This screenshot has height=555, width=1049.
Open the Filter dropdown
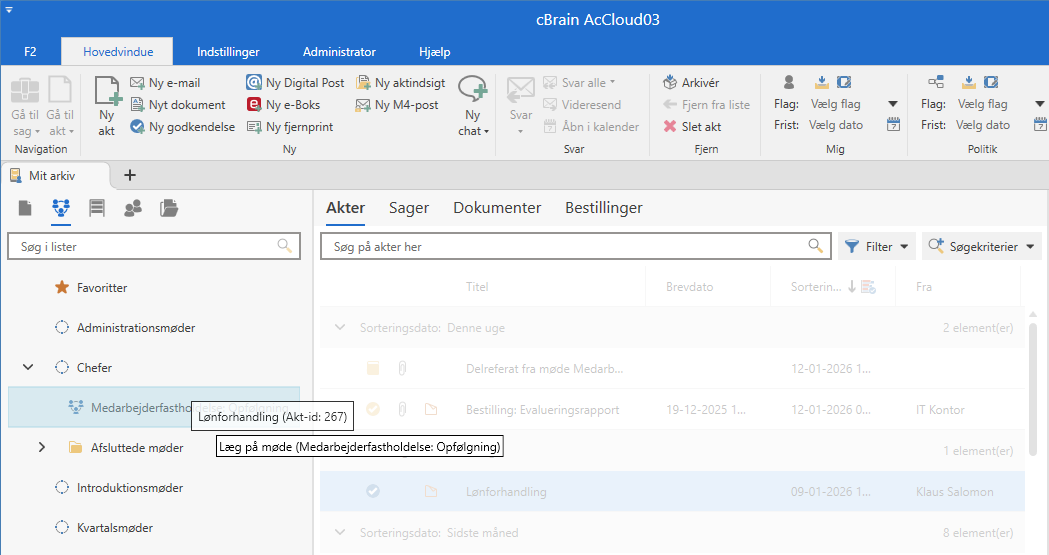[x=876, y=247]
